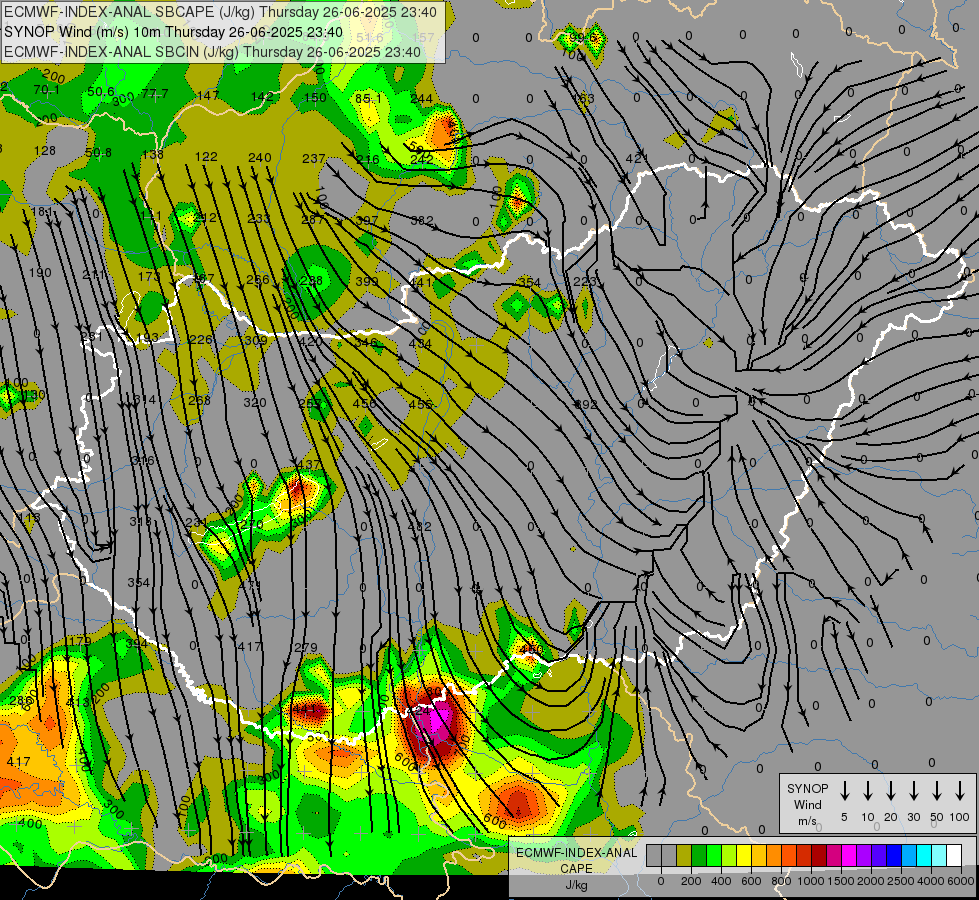This screenshot has height=900, width=979.
Task: Click the magenta CAPE maximum area on map
Action: coord(439,720)
